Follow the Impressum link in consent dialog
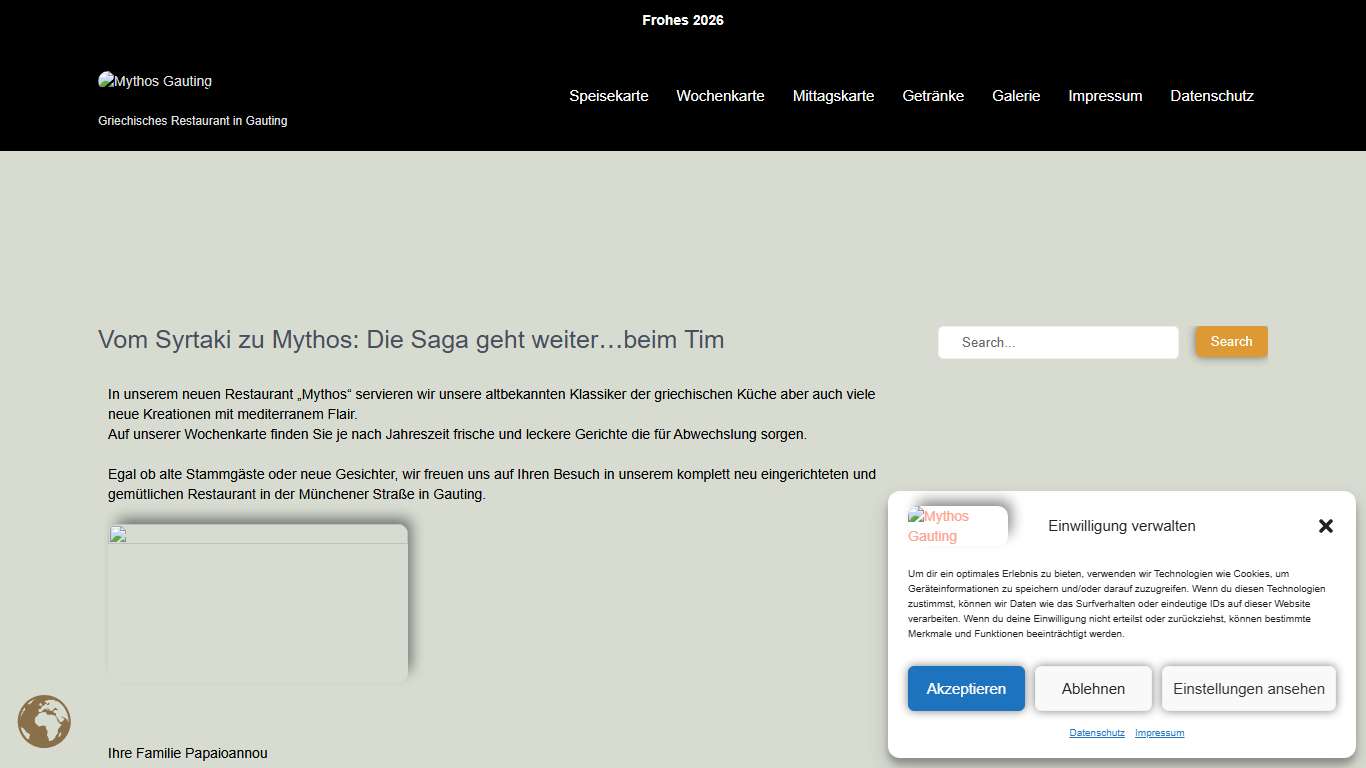The width and height of the screenshot is (1366, 768). [1159, 733]
